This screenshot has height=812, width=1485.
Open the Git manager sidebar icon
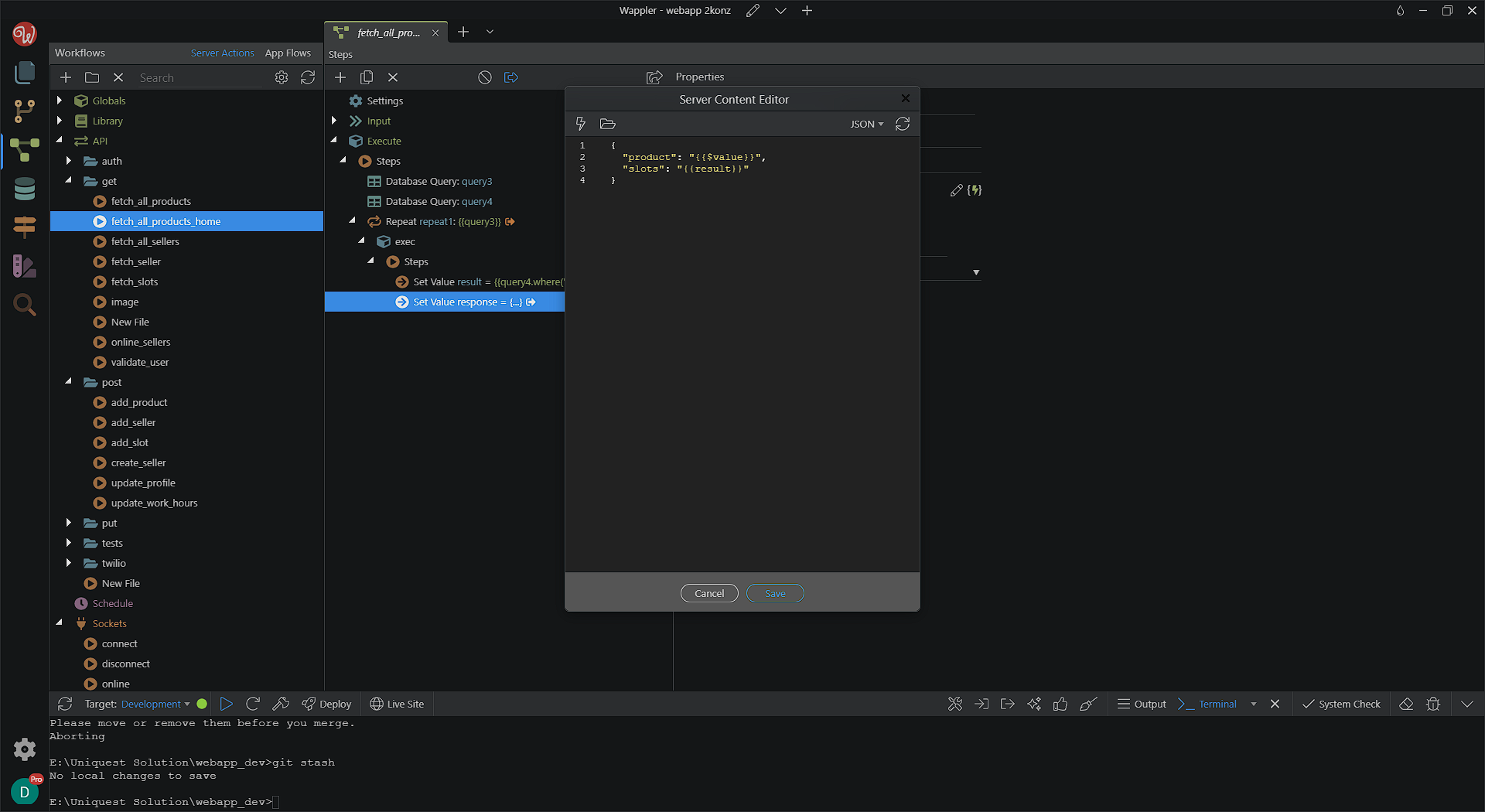[25, 111]
